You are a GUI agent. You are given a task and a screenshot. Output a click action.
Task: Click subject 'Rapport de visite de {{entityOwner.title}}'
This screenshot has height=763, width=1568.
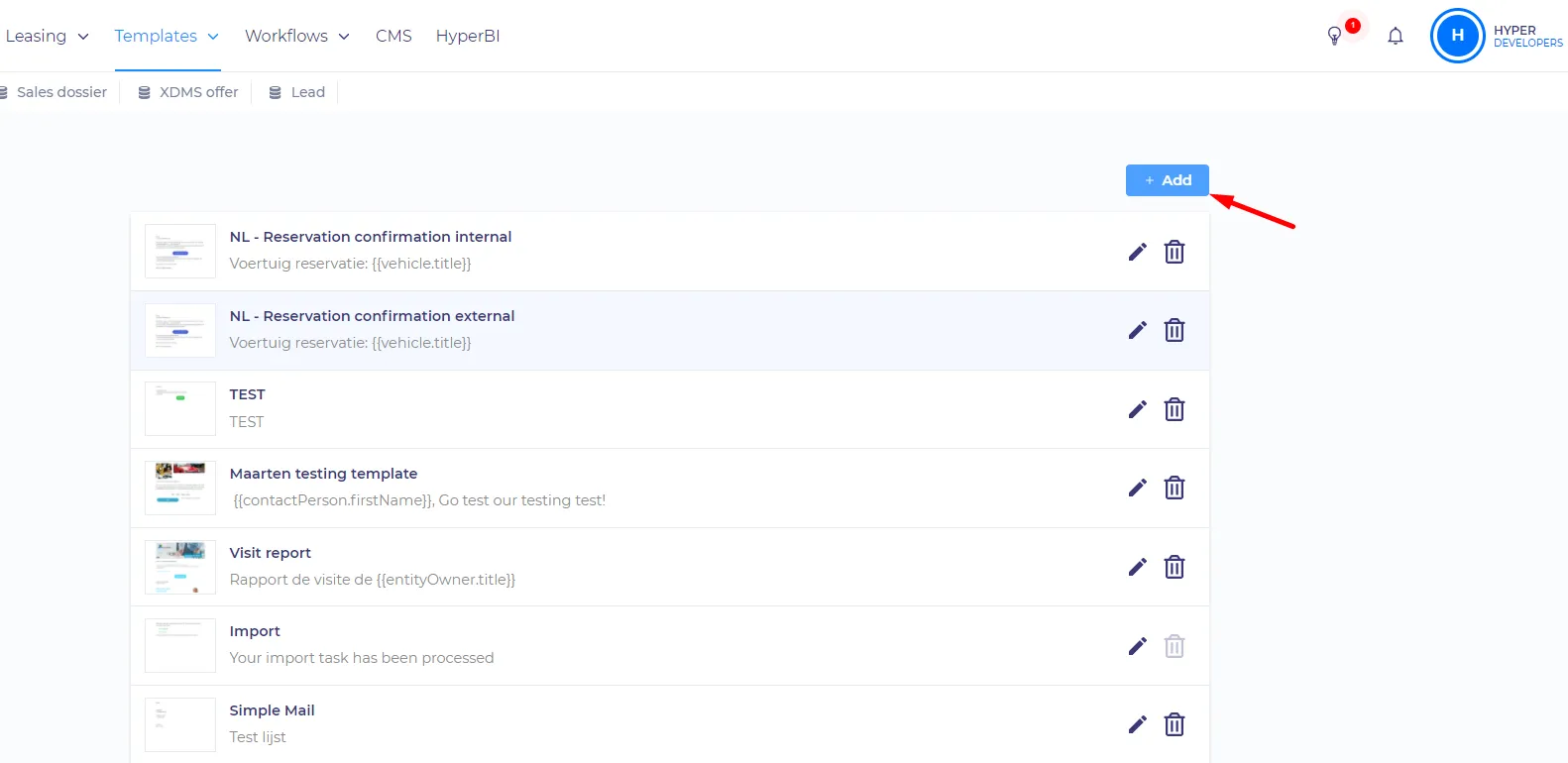373,580
